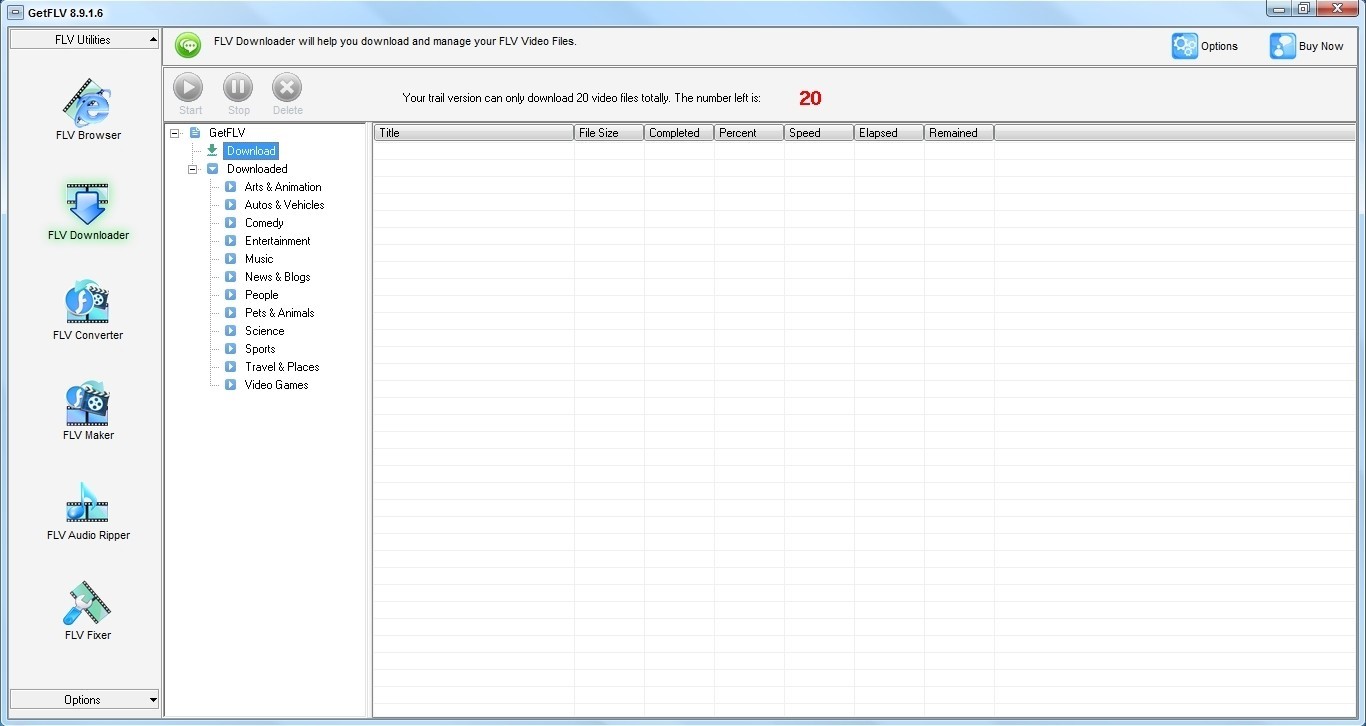This screenshot has width=1366, height=726.
Task: Select the Download tree item
Action: coord(250,151)
